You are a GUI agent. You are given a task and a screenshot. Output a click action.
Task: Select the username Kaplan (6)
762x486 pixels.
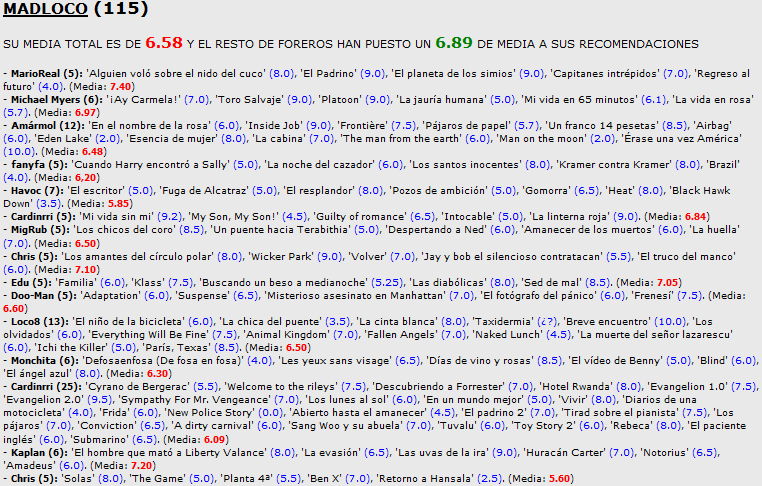tap(39, 452)
